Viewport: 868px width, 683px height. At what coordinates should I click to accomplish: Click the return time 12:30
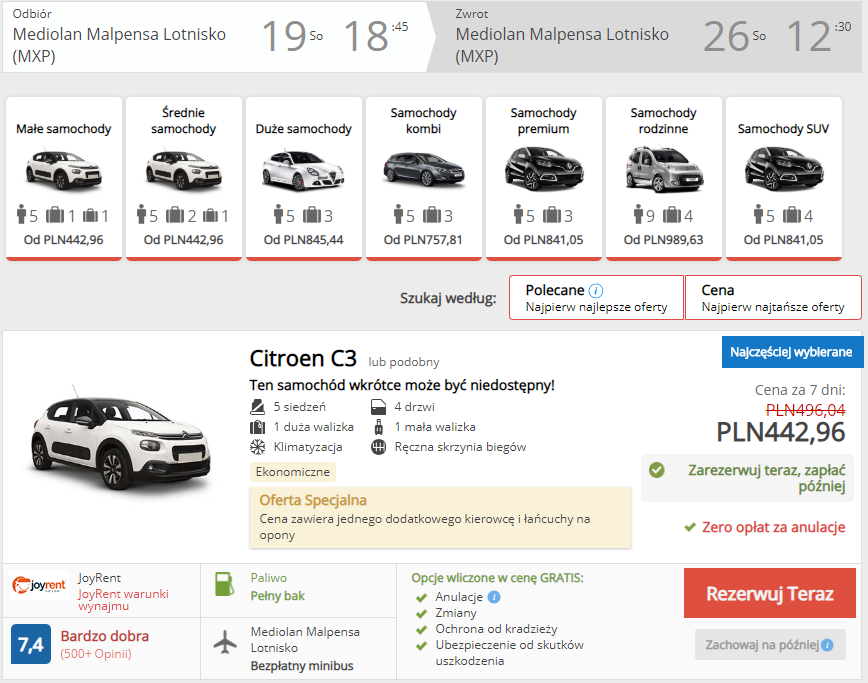click(x=819, y=36)
